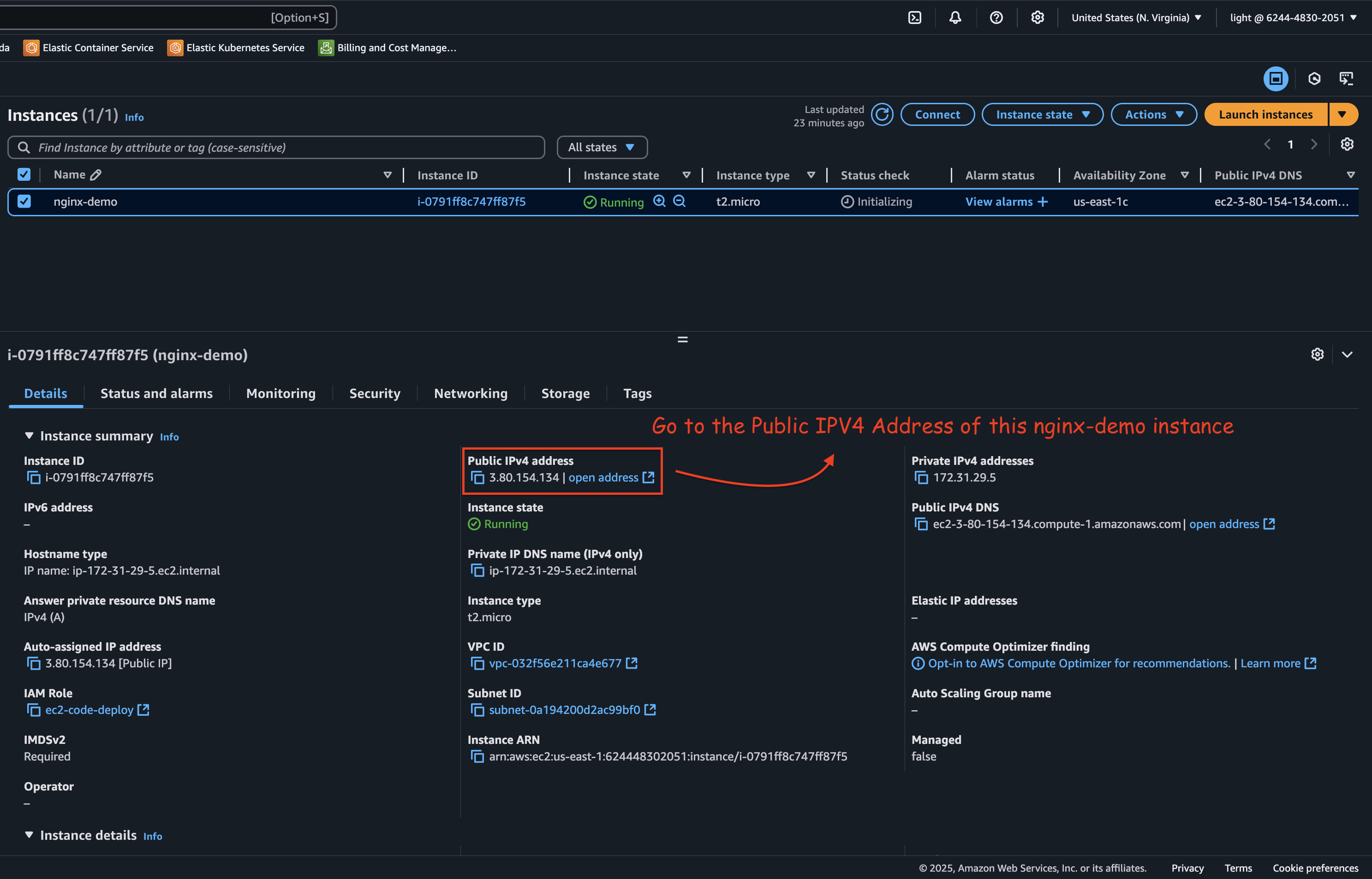Collapse the Instance summary section

[29, 436]
